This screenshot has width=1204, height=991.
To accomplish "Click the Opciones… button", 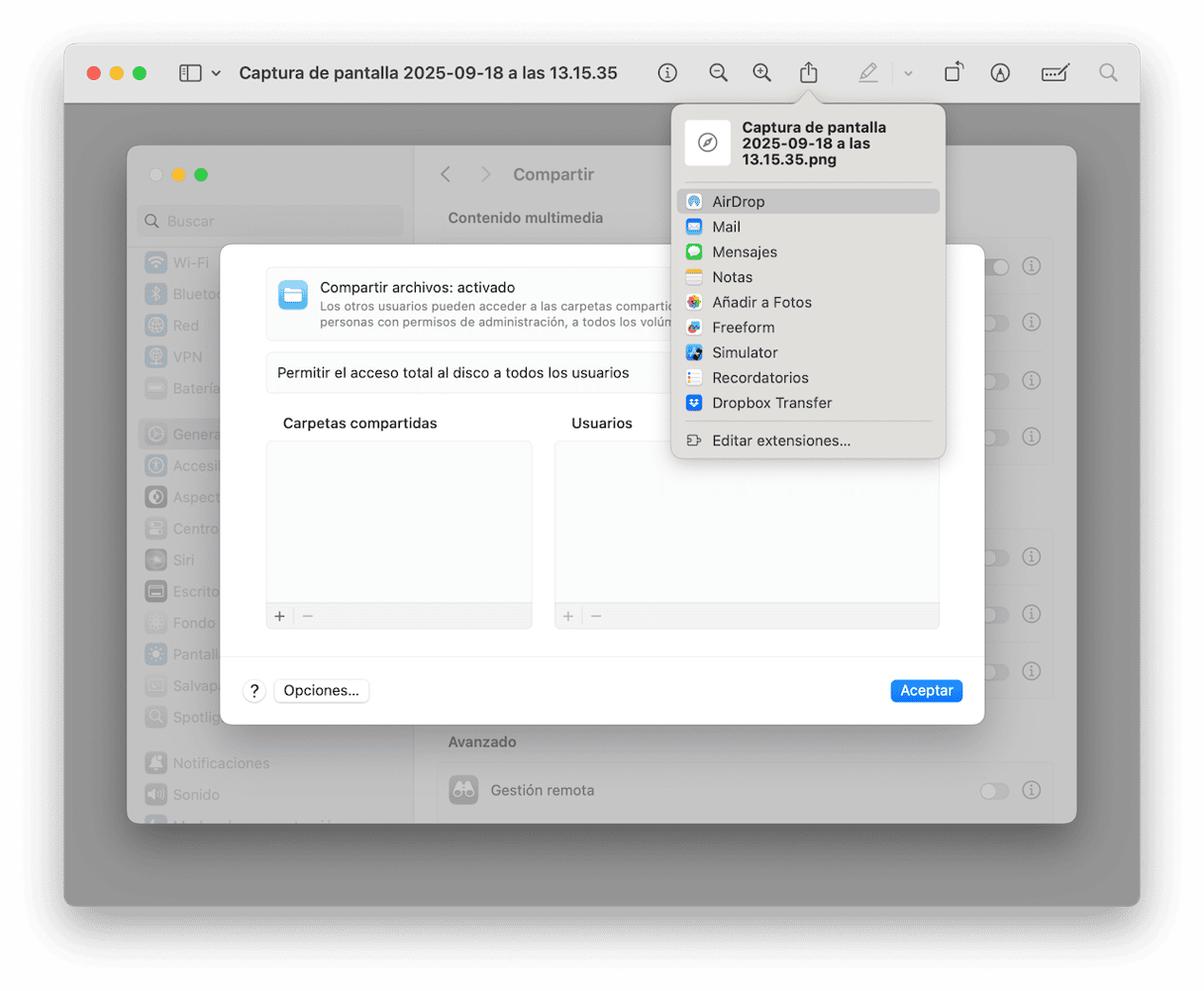I will coord(321,690).
